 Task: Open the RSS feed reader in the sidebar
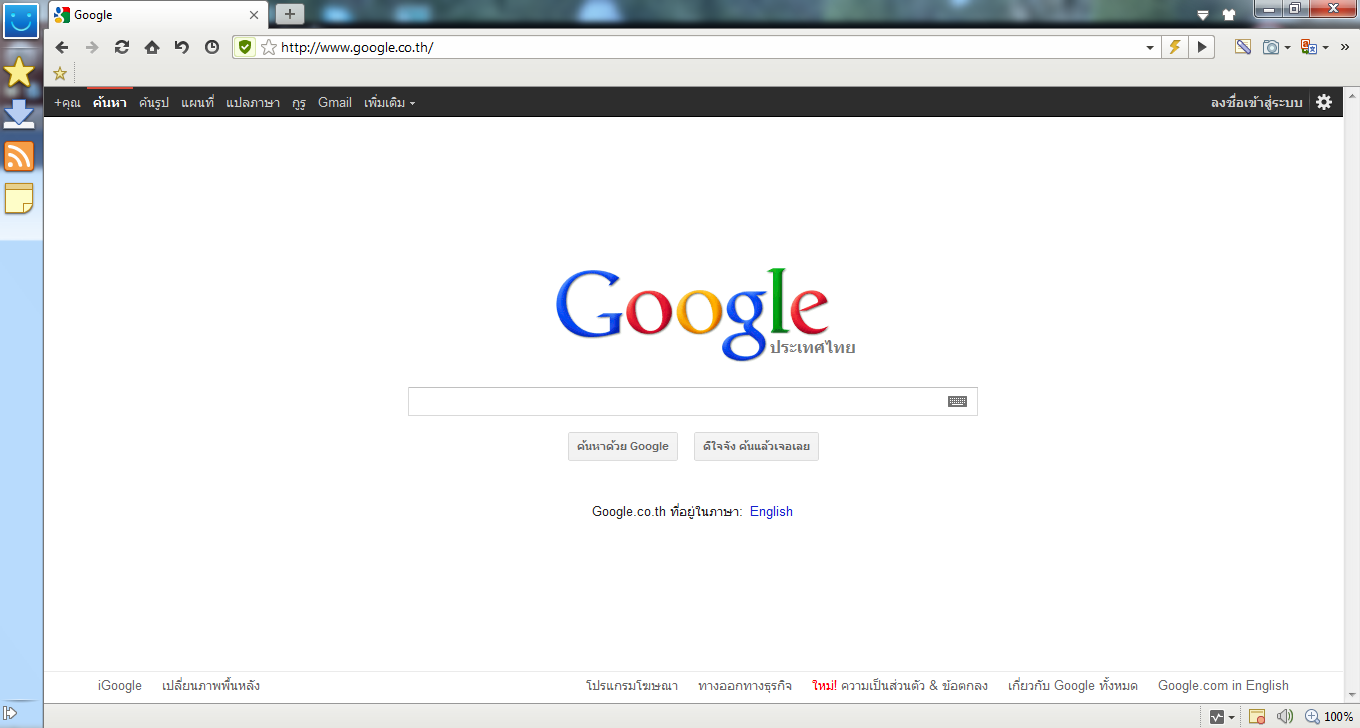tap(20, 156)
